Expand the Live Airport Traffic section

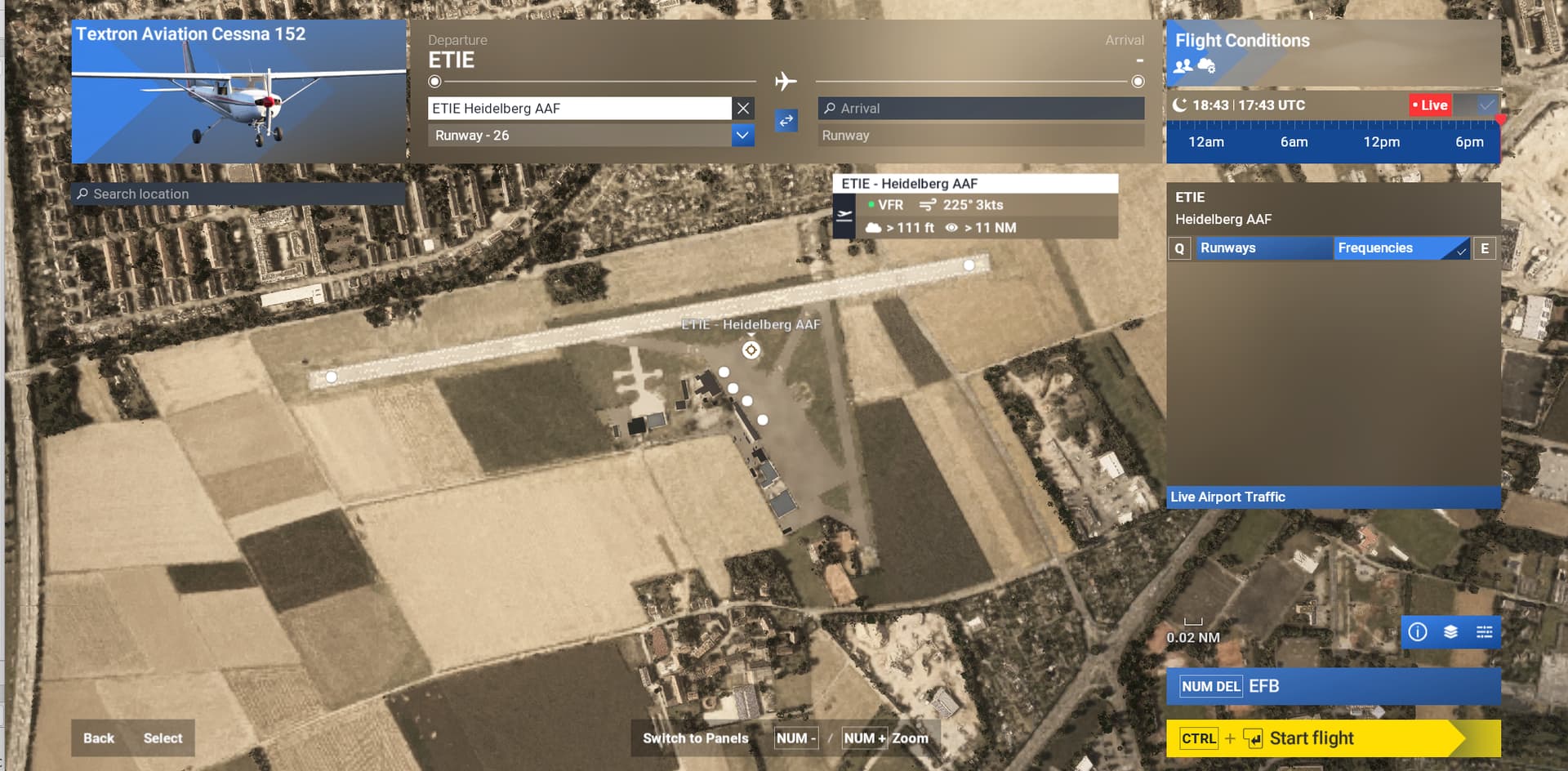[1333, 497]
